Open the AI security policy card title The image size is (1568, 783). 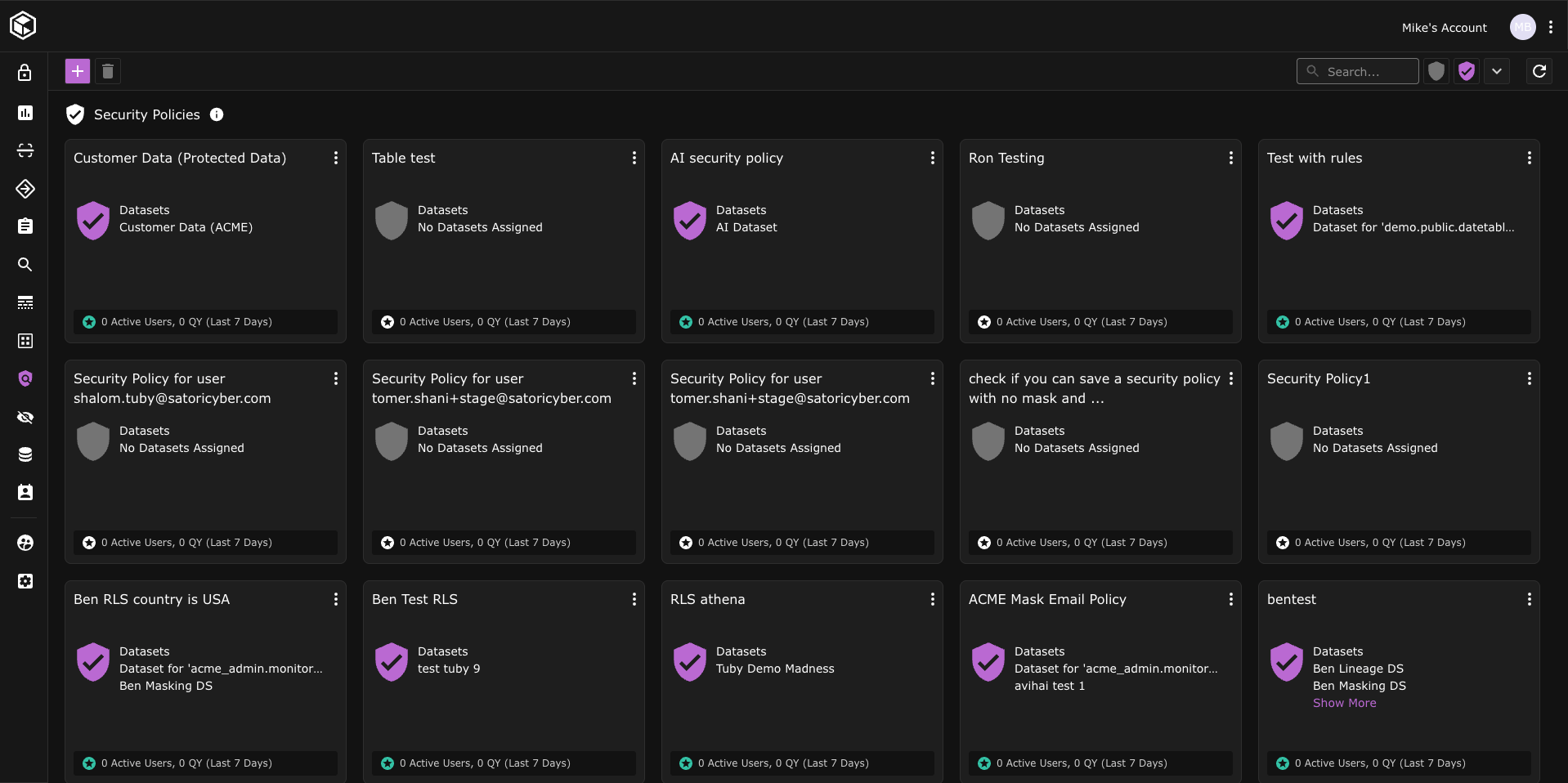[726, 158]
